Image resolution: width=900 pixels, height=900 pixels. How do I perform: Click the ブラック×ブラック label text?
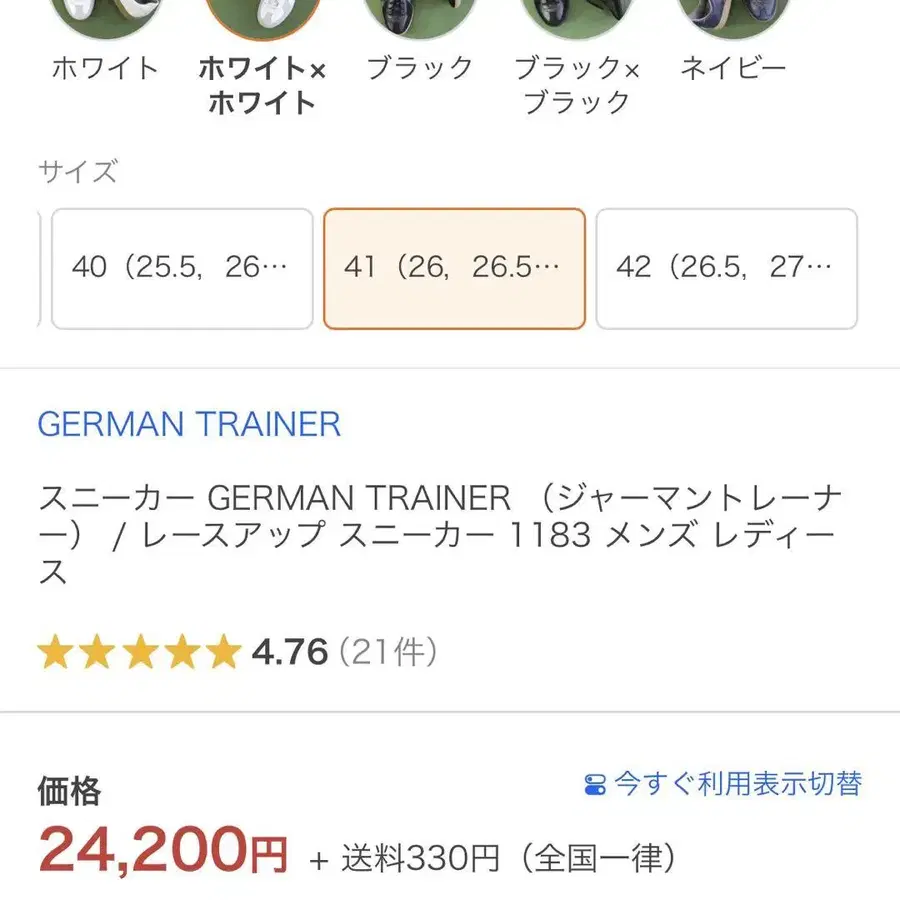(576, 85)
